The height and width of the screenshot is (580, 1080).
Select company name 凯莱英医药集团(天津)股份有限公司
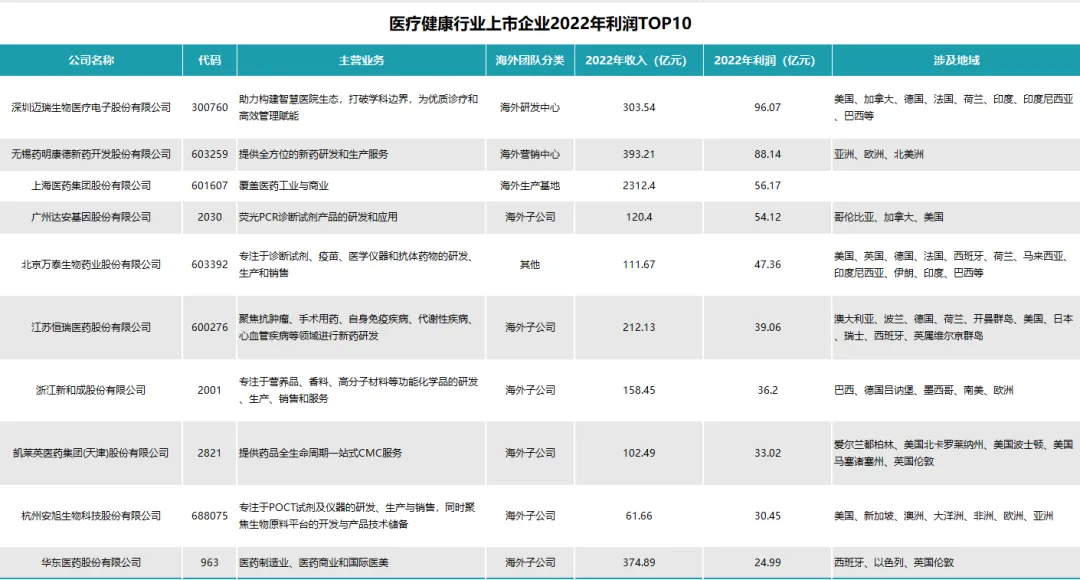pos(91,453)
